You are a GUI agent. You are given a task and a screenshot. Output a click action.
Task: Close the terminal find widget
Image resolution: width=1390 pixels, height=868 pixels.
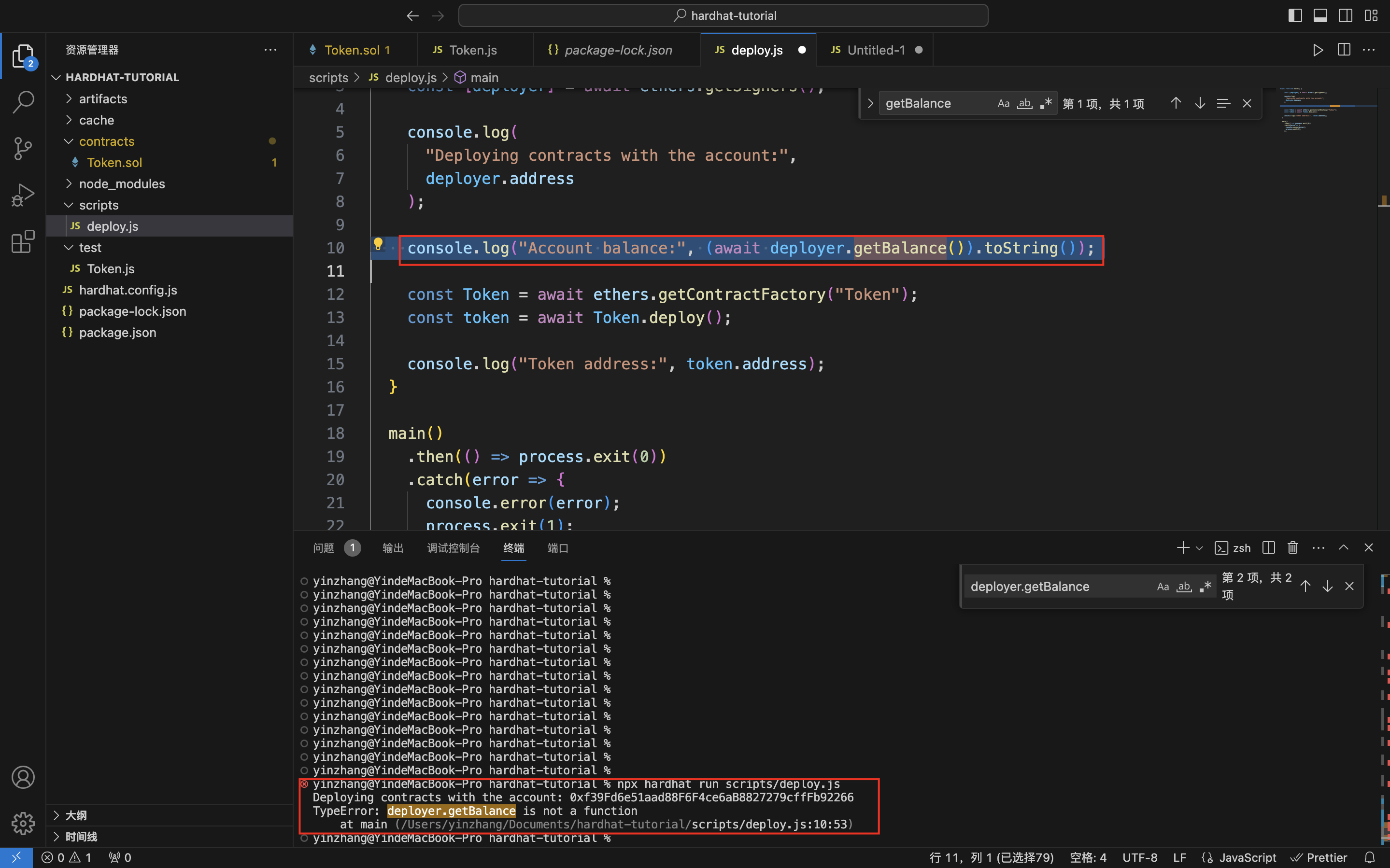[1349, 586]
